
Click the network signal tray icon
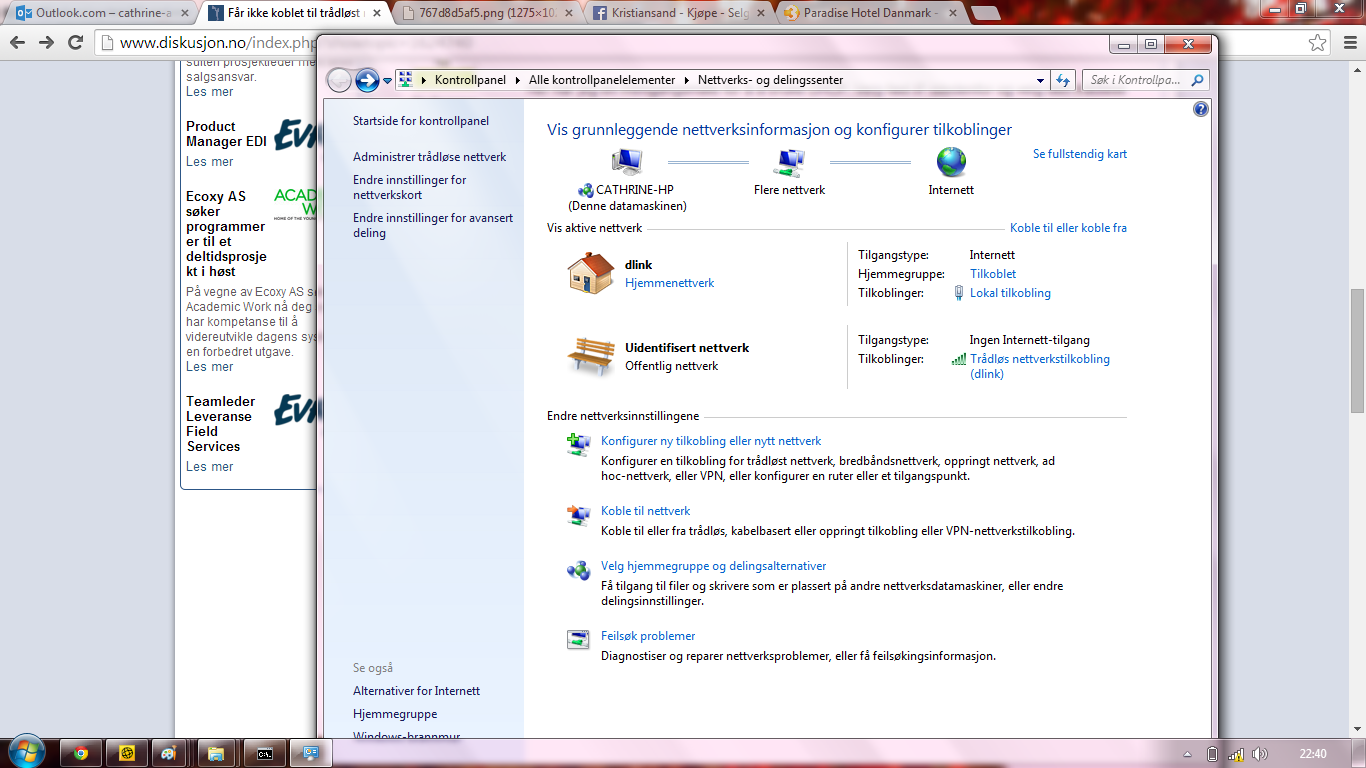(1236, 754)
